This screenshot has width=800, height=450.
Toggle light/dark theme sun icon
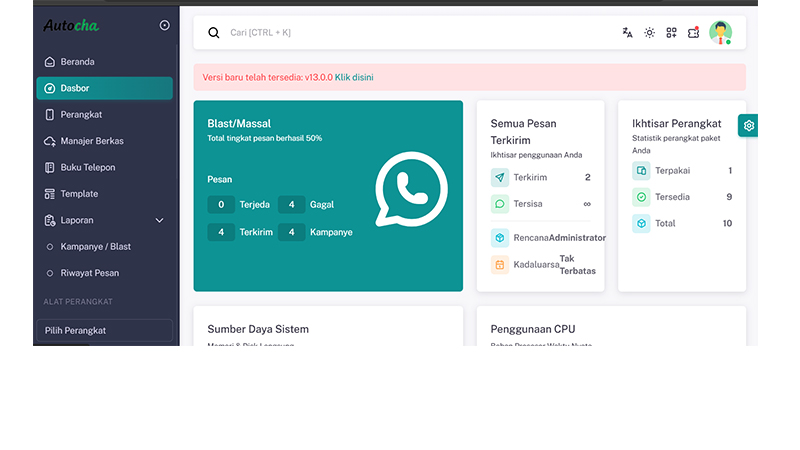pos(649,33)
